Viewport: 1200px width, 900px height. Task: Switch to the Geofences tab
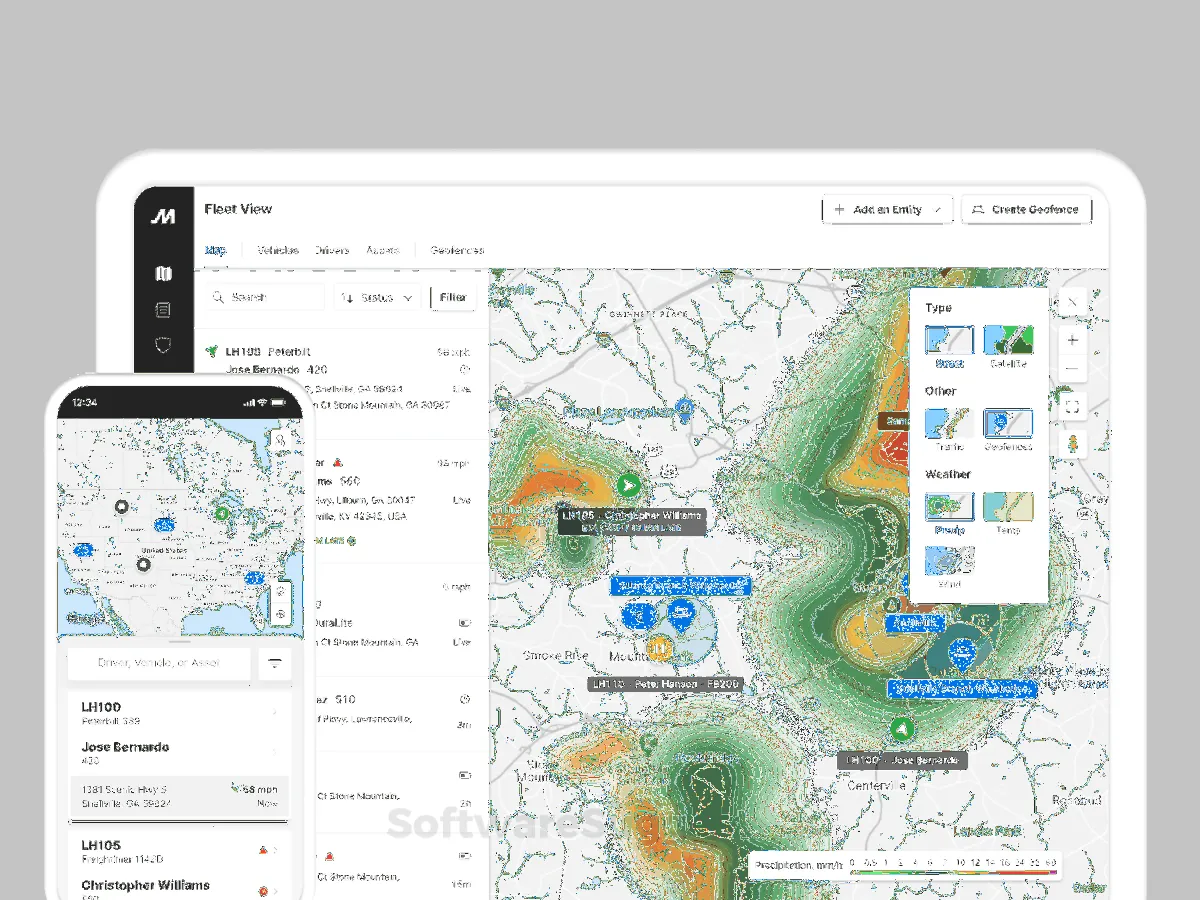click(x=457, y=250)
